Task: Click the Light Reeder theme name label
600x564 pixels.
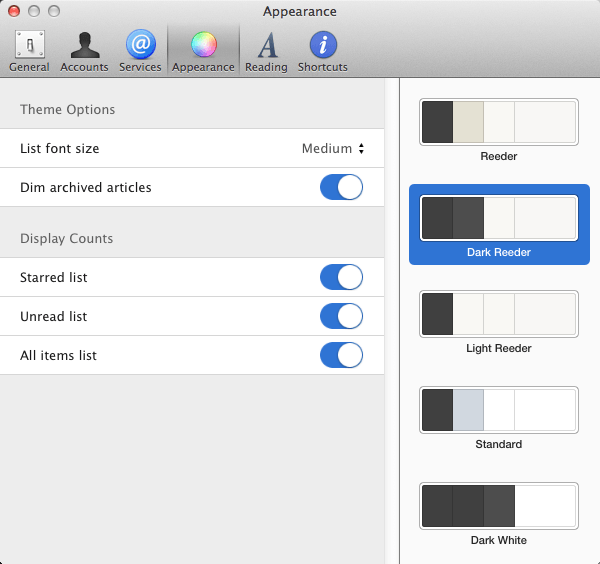Action: [x=499, y=348]
